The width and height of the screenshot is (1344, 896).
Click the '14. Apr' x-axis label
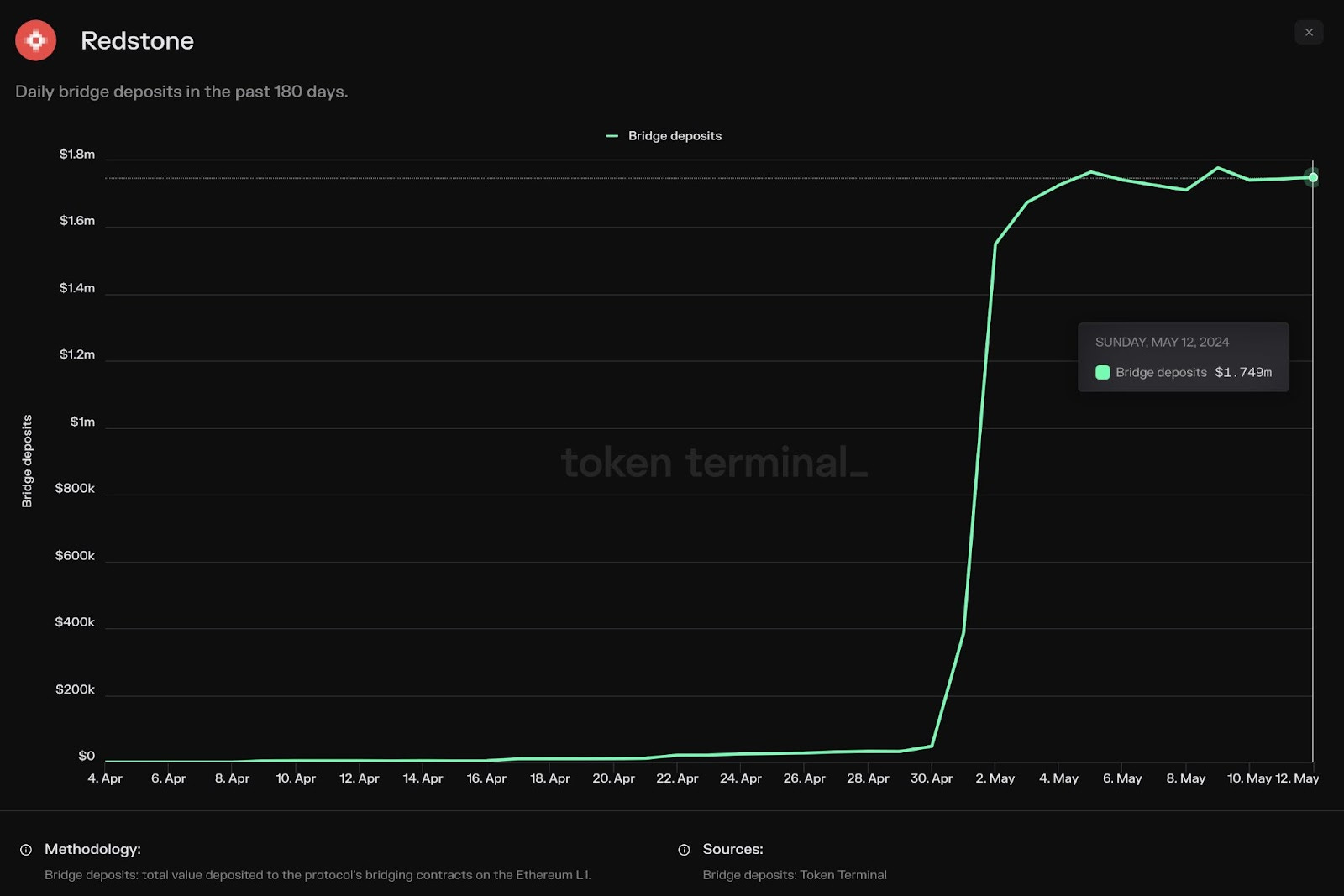(x=423, y=778)
